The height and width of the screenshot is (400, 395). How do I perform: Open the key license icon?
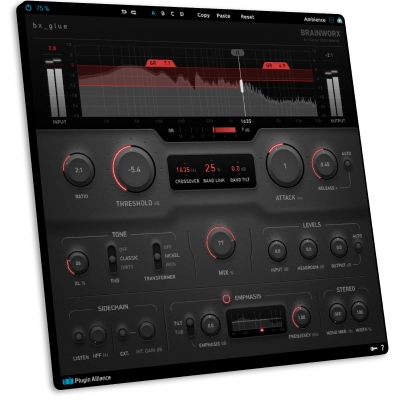point(373,349)
